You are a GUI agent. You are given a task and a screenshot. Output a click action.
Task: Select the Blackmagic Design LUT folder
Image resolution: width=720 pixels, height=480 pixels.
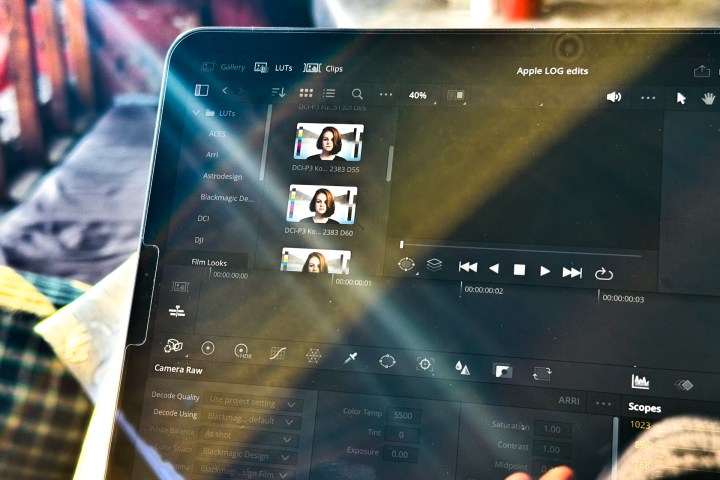[226, 198]
